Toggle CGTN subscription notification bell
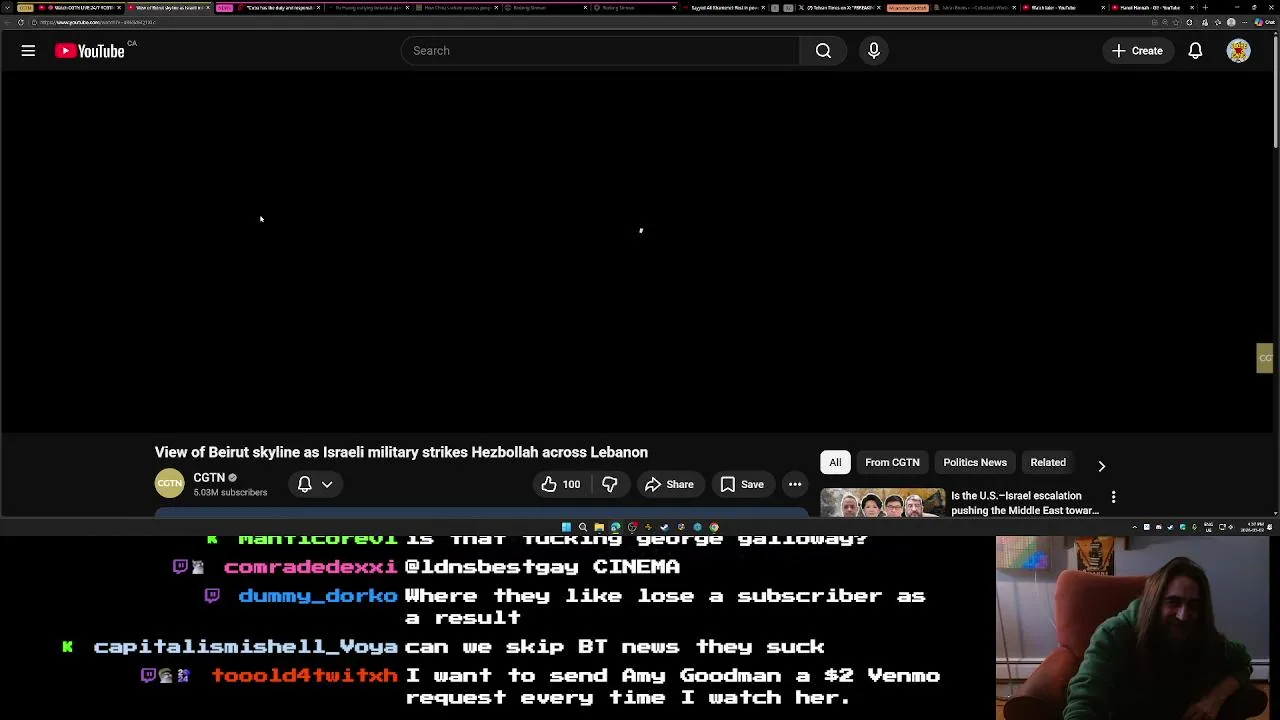This screenshot has height=720, width=1280. 305,484
